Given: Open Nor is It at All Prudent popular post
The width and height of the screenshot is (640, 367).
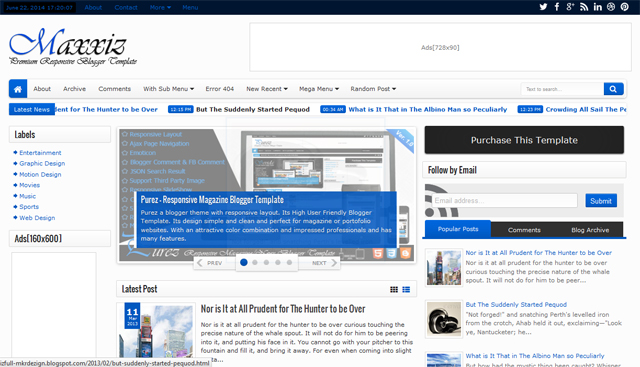Looking at the screenshot, I should point(538,253).
